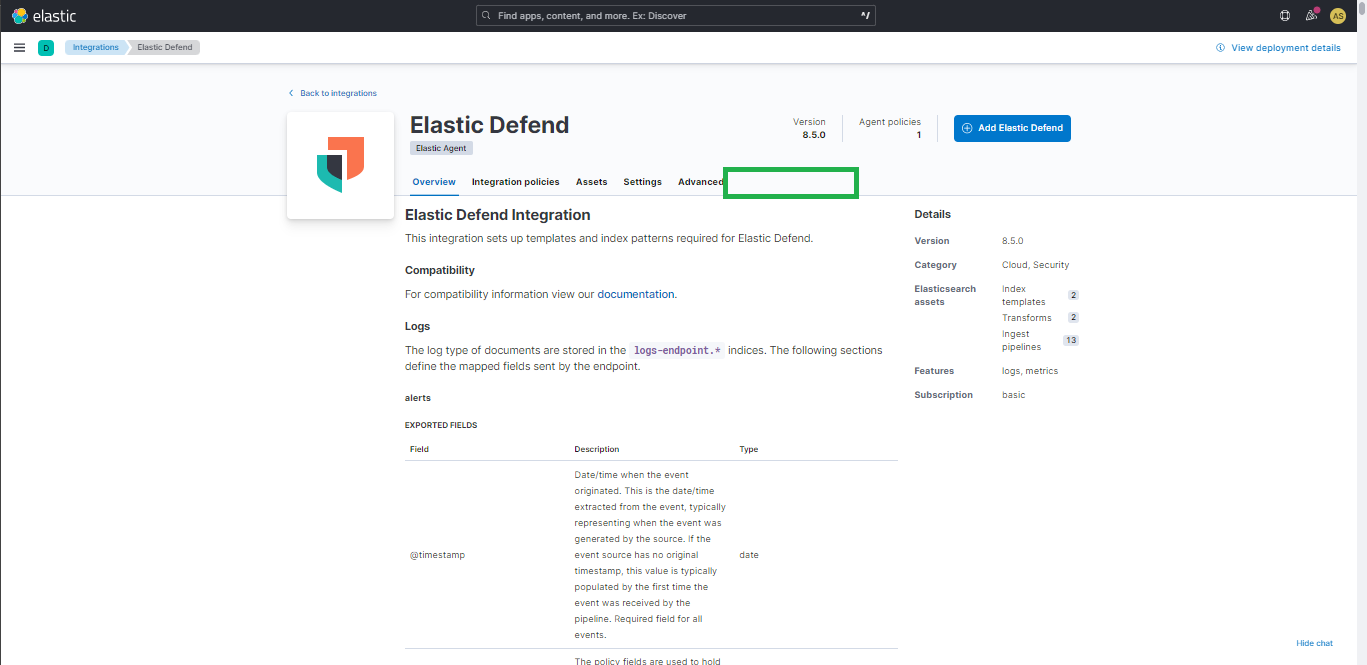The width and height of the screenshot is (1367, 665).
Task: Click the Elastic Defend integration logo
Action: click(x=340, y=165)
